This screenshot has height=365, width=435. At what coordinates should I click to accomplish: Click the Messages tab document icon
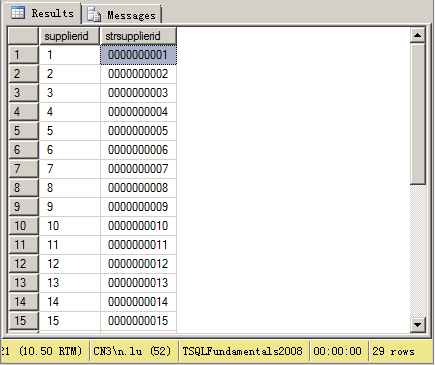tap(94, 15)
